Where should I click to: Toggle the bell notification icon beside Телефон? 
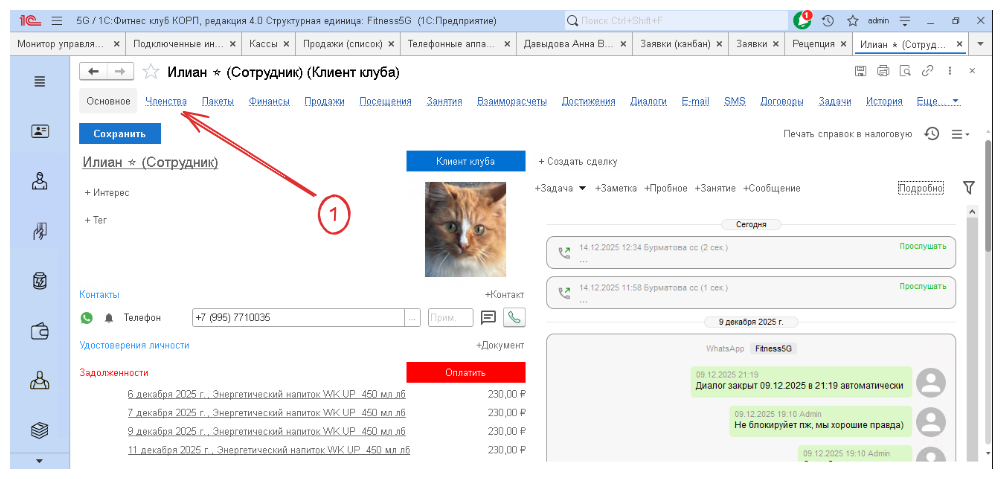109,318
